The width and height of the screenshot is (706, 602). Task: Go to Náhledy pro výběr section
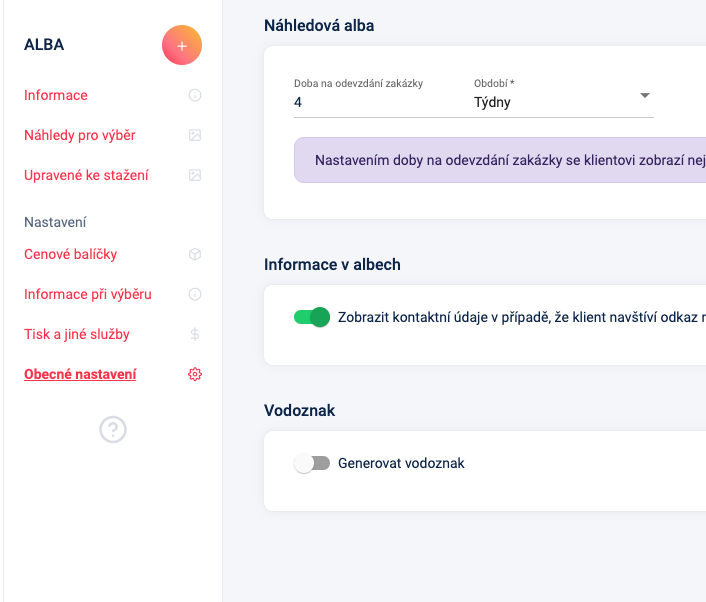(80, 135)
